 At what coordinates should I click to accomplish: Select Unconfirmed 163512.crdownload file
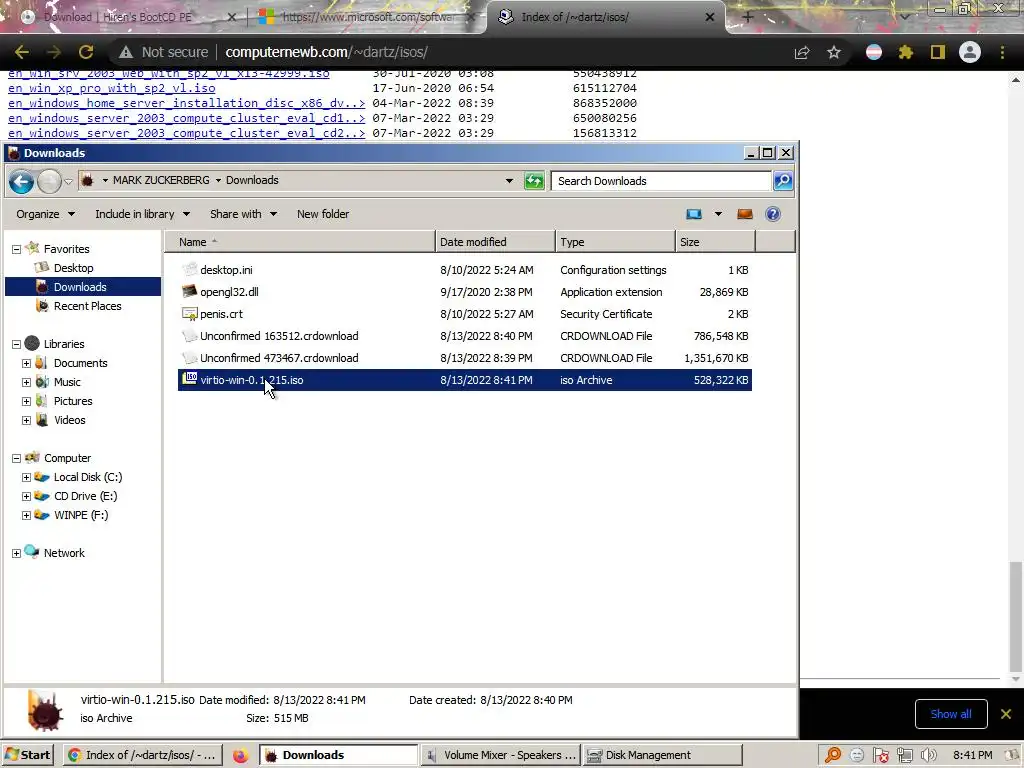tap(279, 336)
